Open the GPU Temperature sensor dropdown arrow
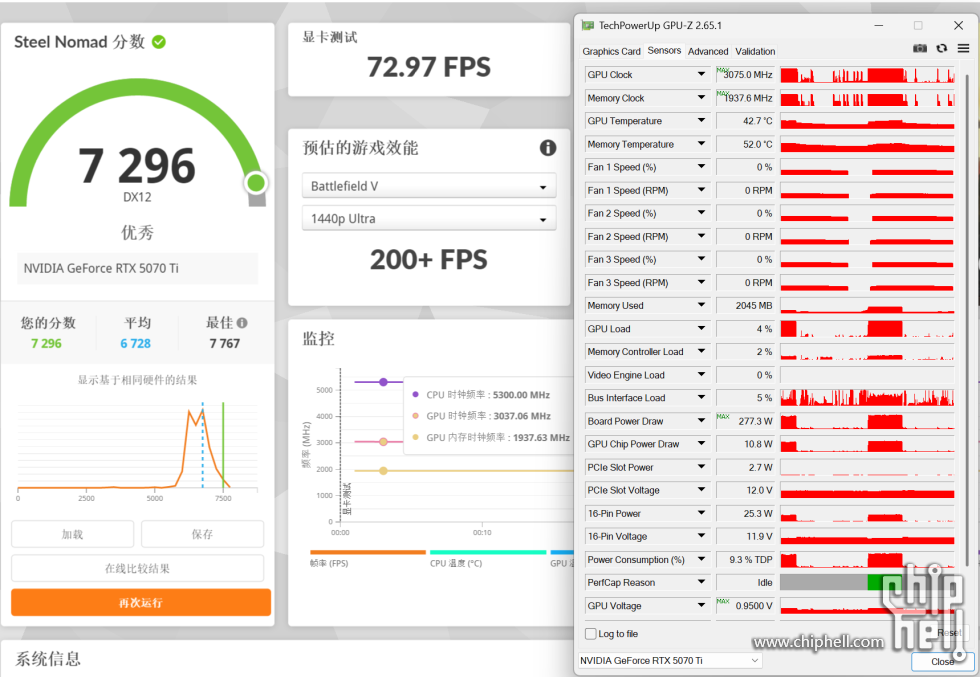980x677 pixels. click(701, 121)
